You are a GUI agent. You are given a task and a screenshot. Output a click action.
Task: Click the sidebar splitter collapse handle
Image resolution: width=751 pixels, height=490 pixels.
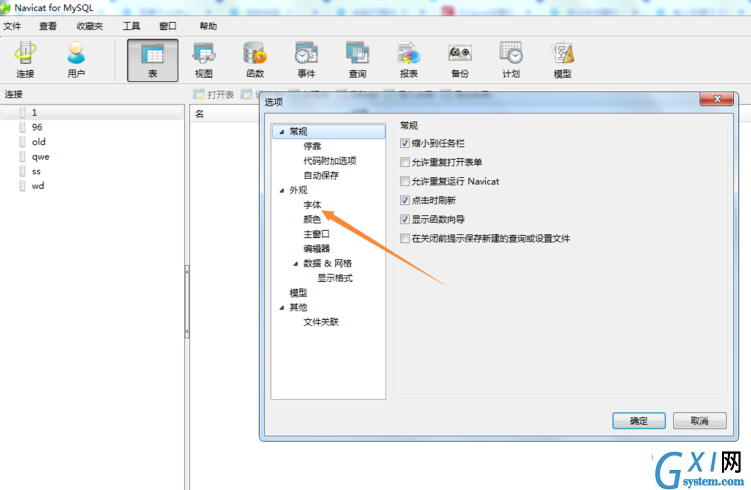coord(187,302)
